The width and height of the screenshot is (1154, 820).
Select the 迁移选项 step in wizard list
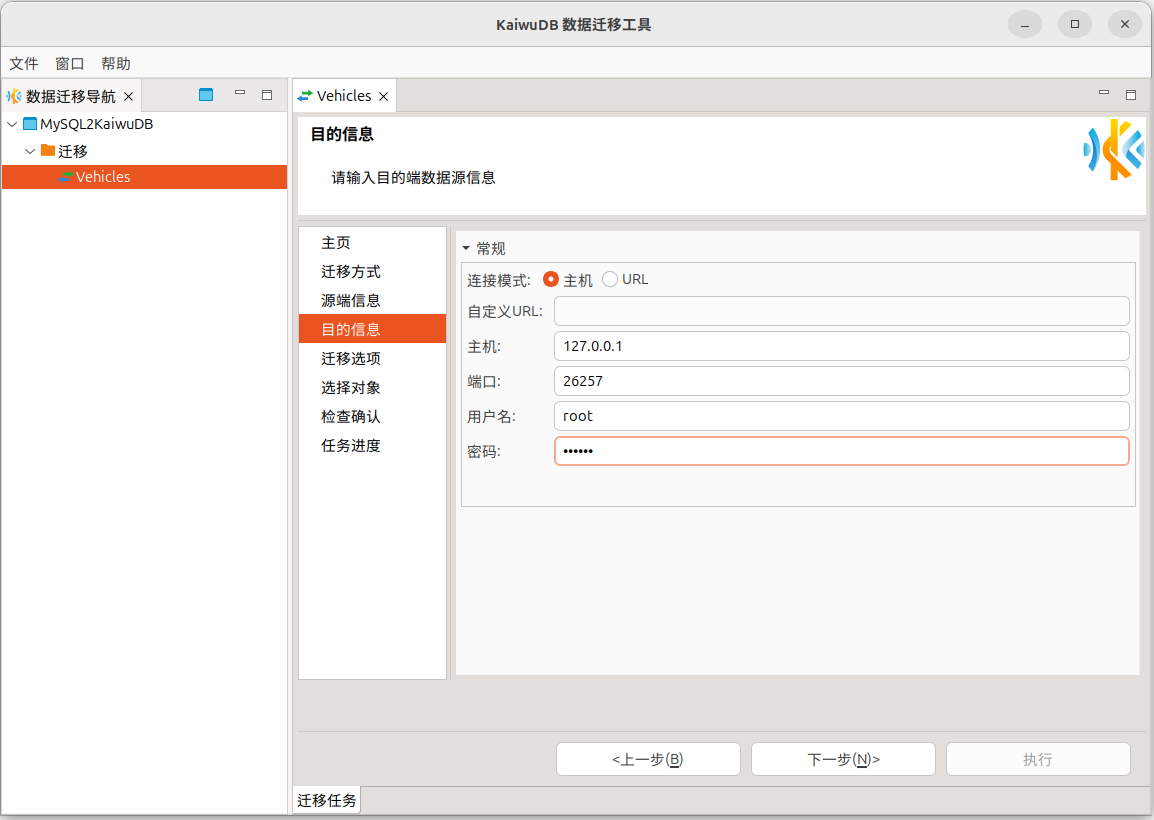[x=351, y=358]
